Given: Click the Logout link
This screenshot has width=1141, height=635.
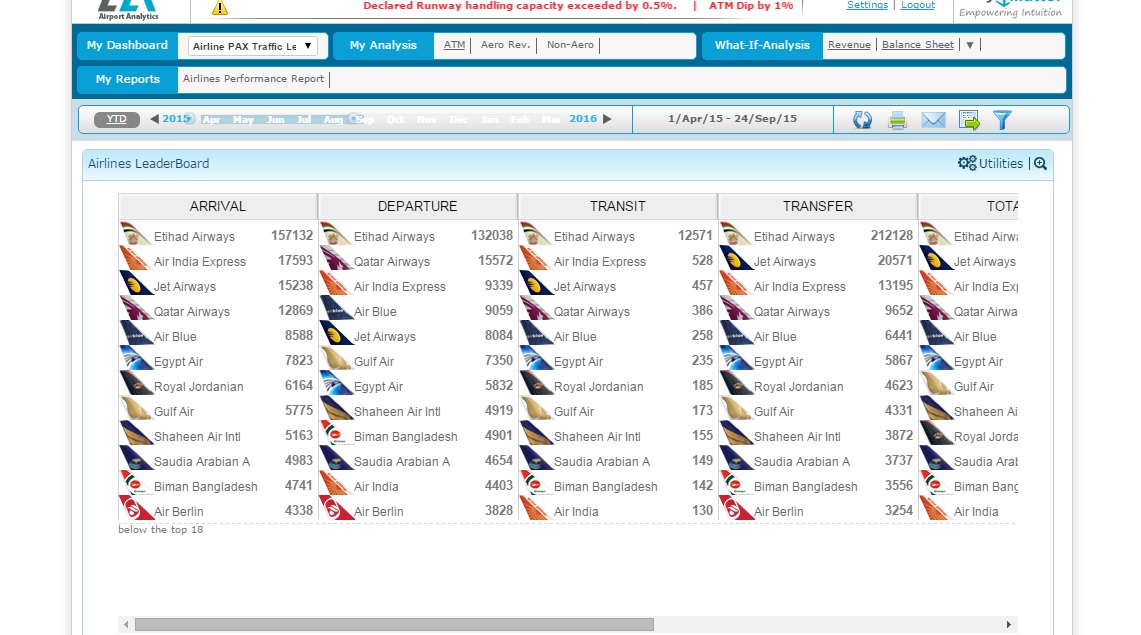Looking at the screenshot, I should 918,5.
